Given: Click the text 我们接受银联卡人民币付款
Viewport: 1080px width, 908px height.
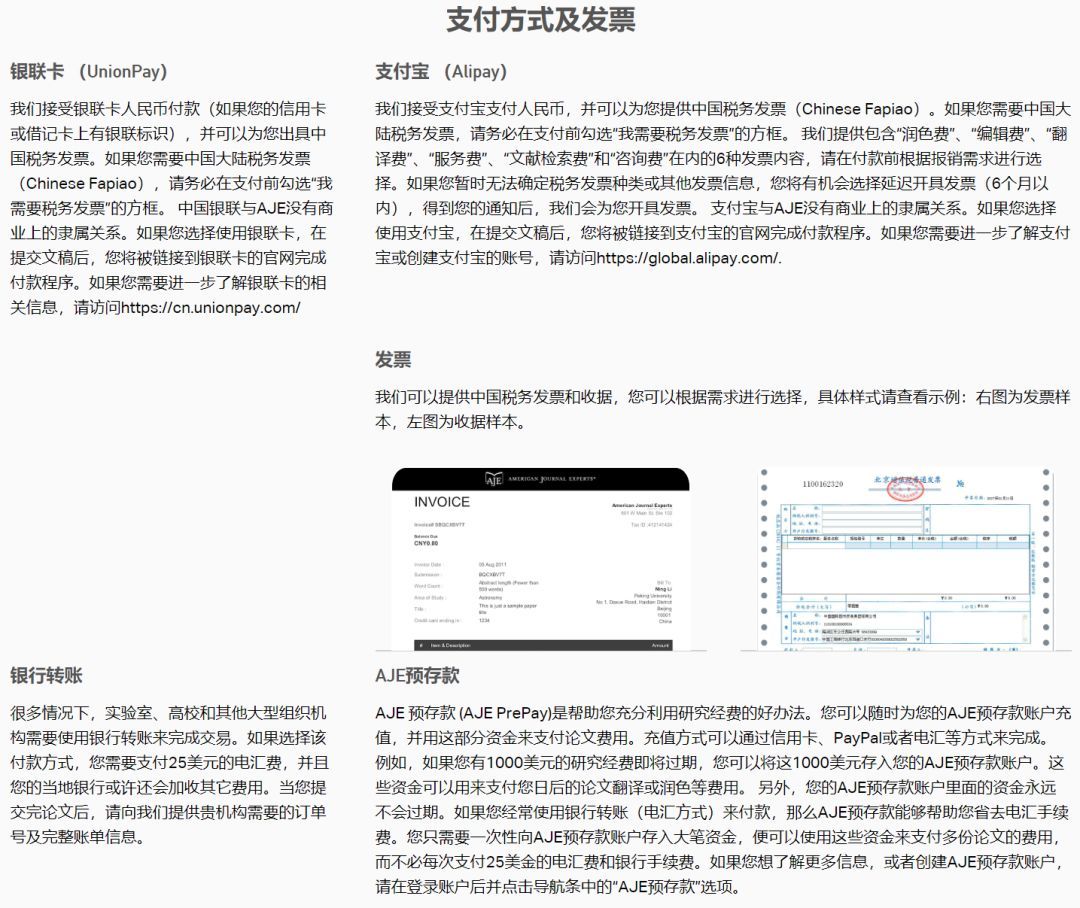Looking at the screenshot, I should 105,109.
